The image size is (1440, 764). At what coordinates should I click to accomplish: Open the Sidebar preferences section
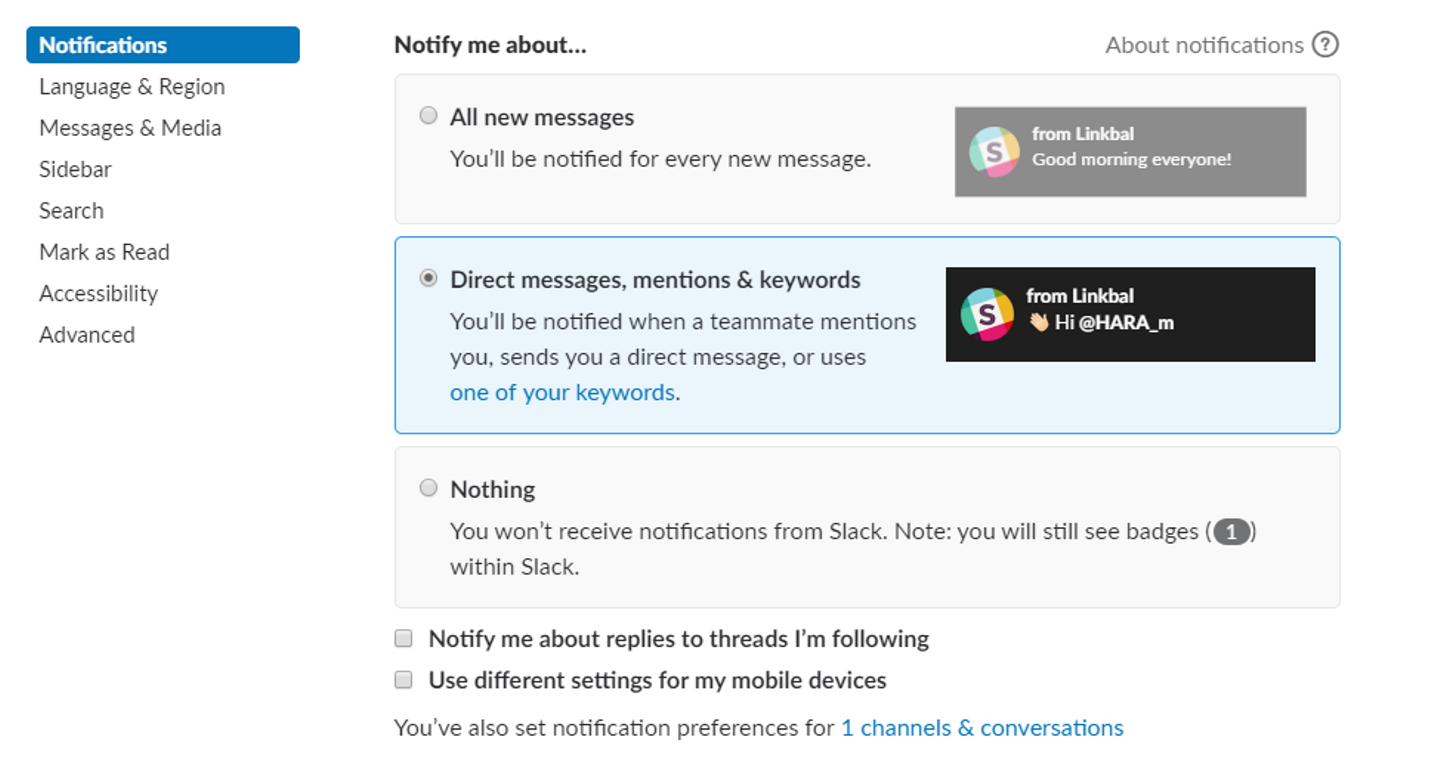pos(75,169)
